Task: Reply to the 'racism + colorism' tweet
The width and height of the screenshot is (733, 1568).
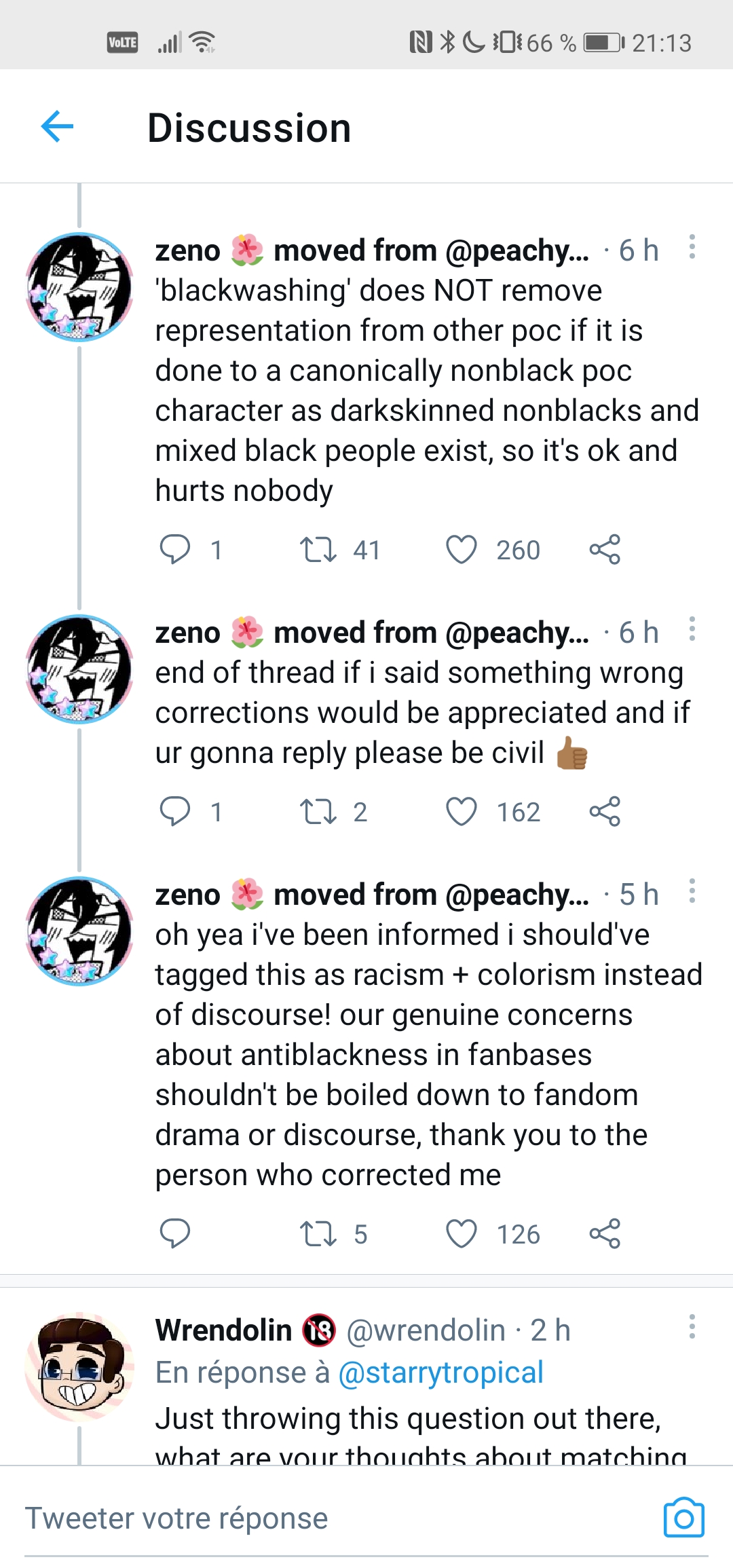Action: [174, 1233]
